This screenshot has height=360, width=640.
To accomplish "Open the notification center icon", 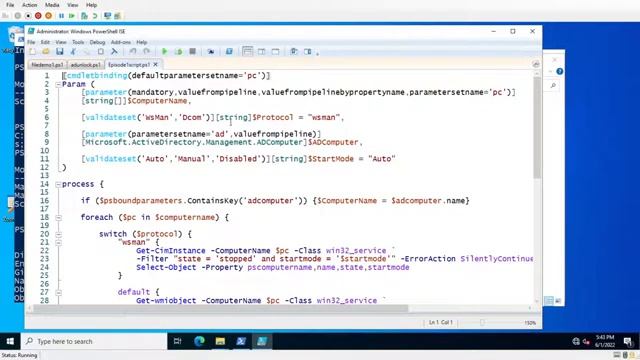I will pyautogui.click(x=629, y=341).
